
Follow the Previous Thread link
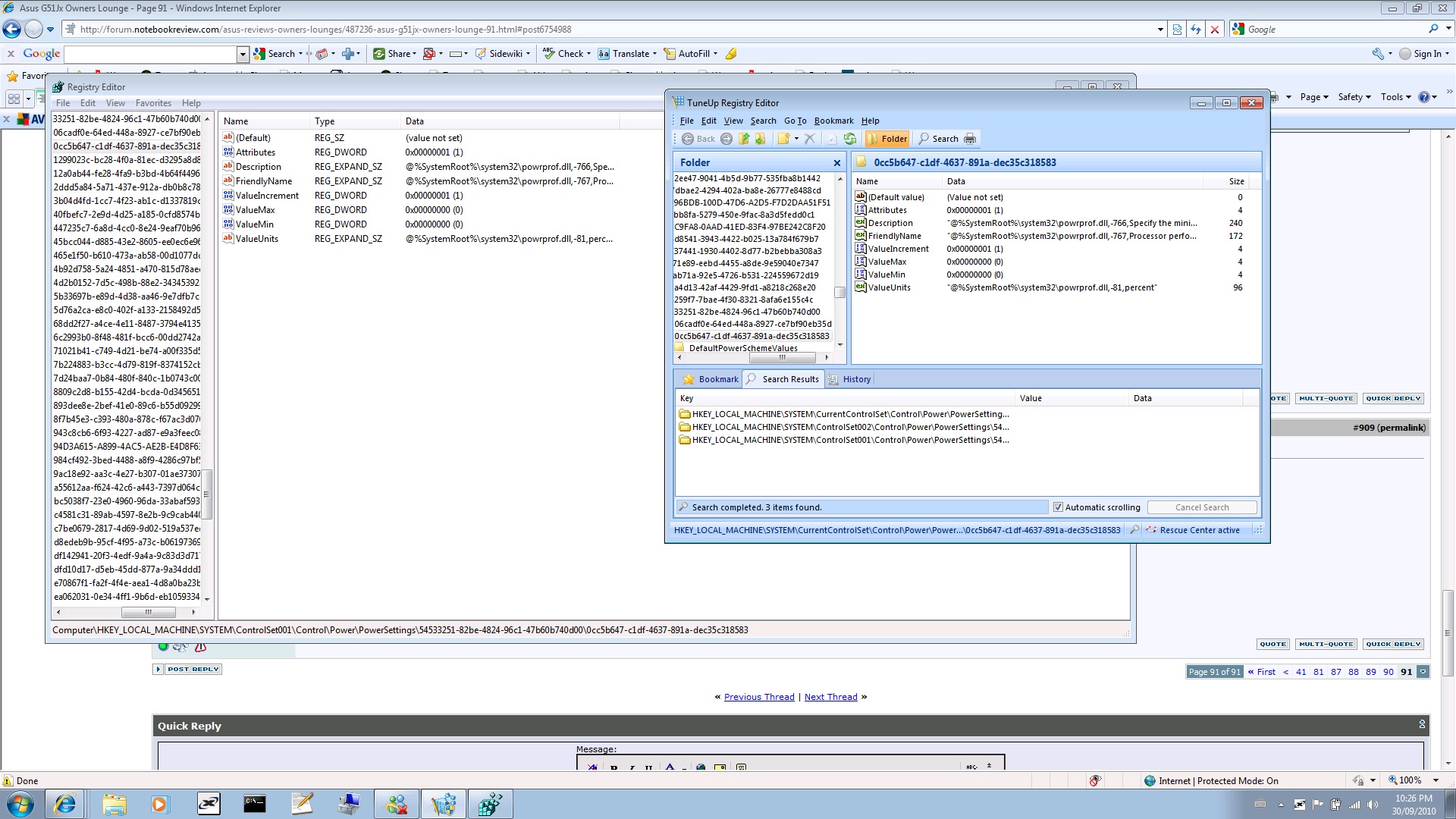[759, 697]
